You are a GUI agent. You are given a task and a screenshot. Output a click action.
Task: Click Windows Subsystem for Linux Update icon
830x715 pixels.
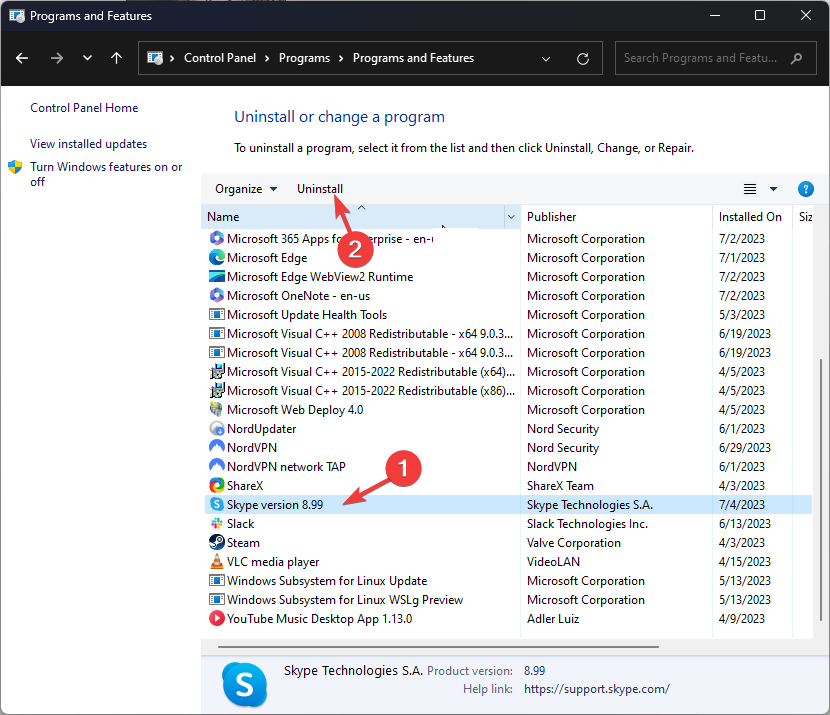click(x=216, y=581)
